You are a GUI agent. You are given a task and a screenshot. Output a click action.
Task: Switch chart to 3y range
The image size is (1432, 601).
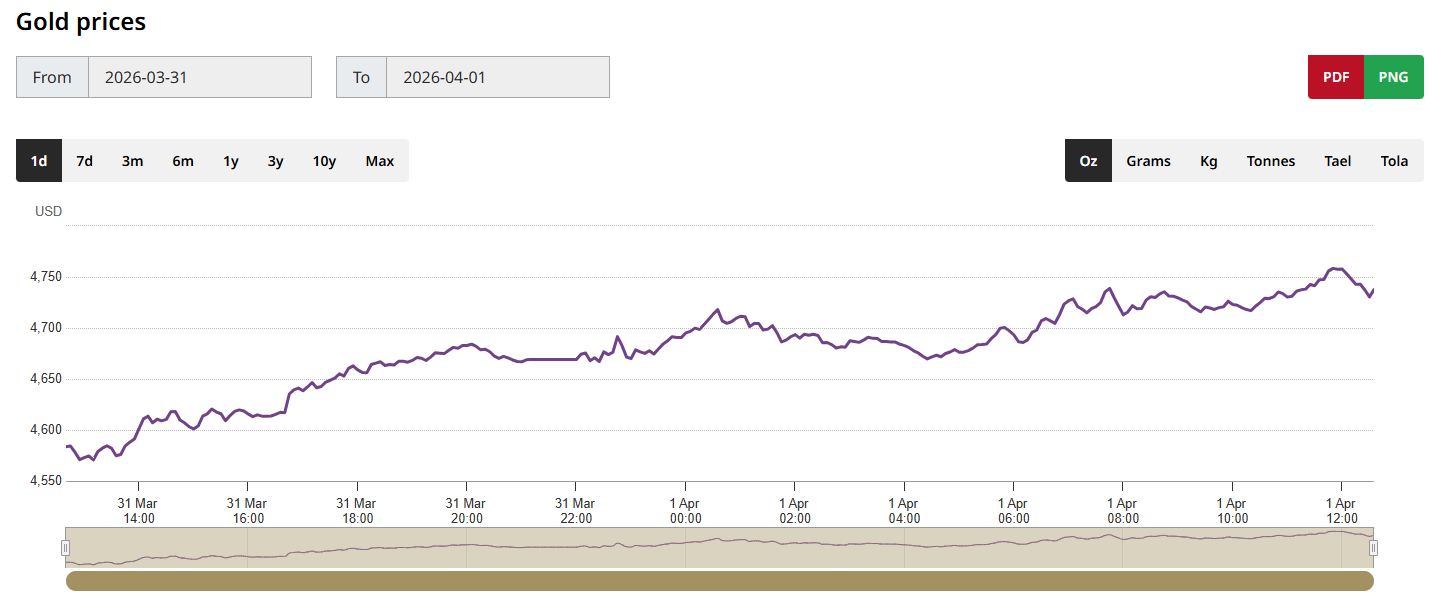tap(275, 161)
